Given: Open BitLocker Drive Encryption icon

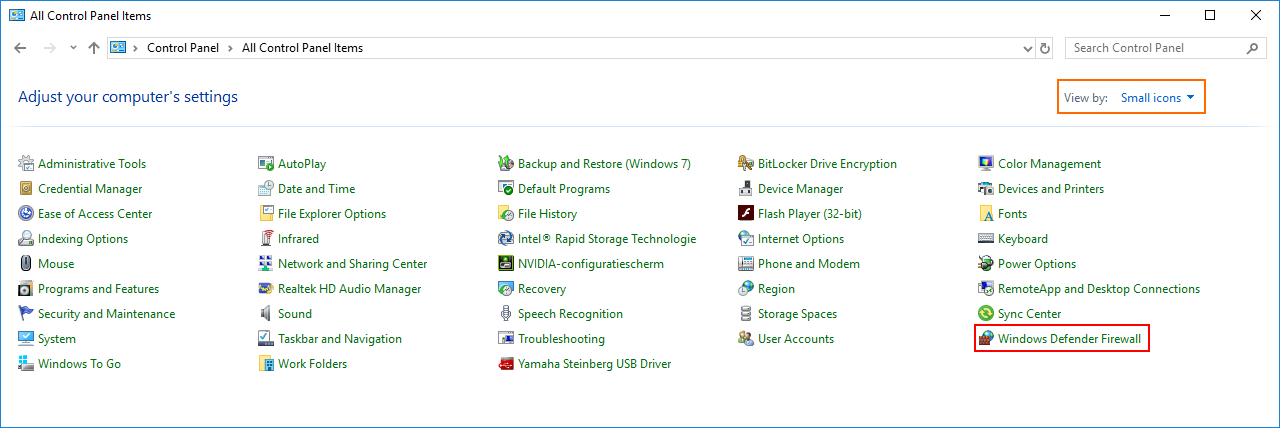Looking at the screenshot, I should [746, 164].
